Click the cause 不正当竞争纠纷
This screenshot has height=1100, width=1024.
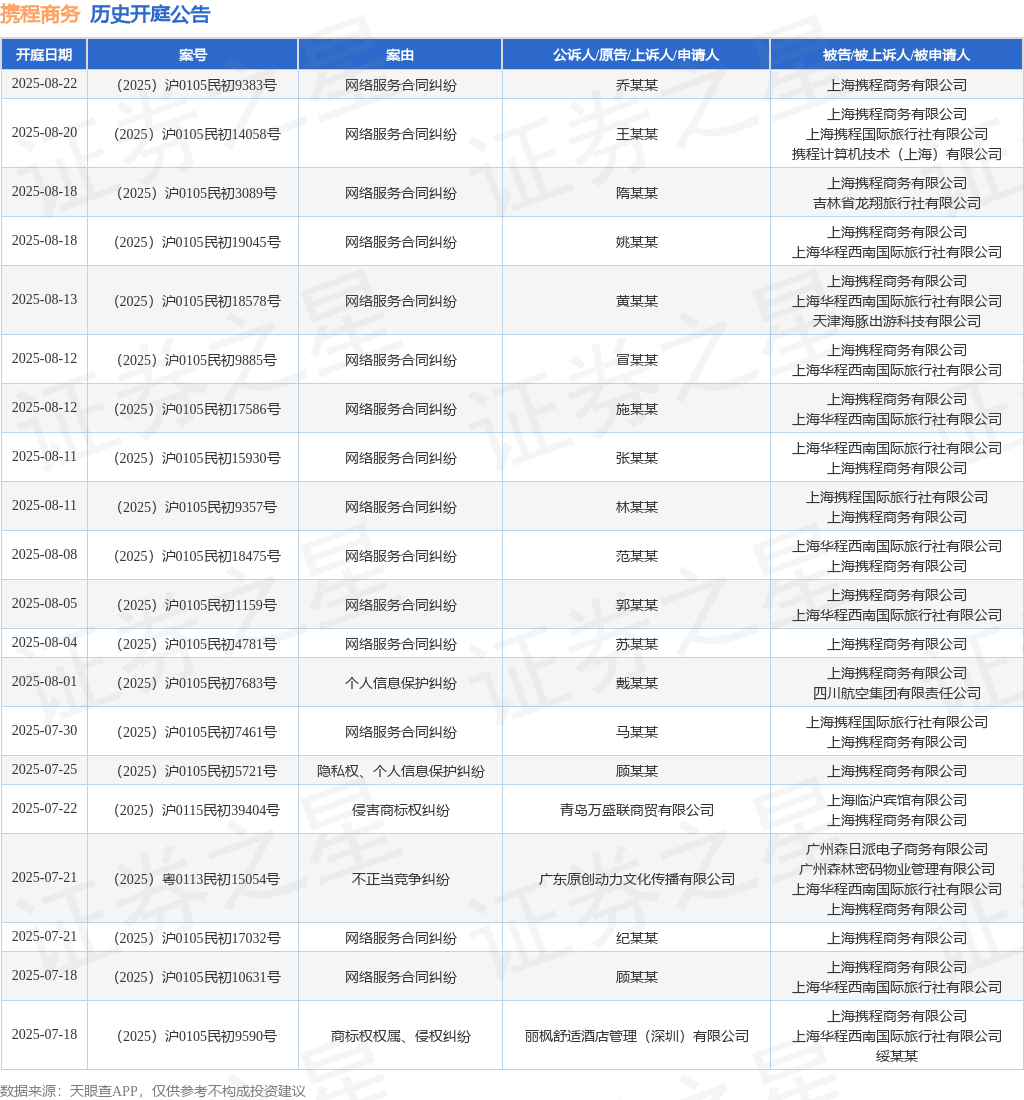point(400,880)
